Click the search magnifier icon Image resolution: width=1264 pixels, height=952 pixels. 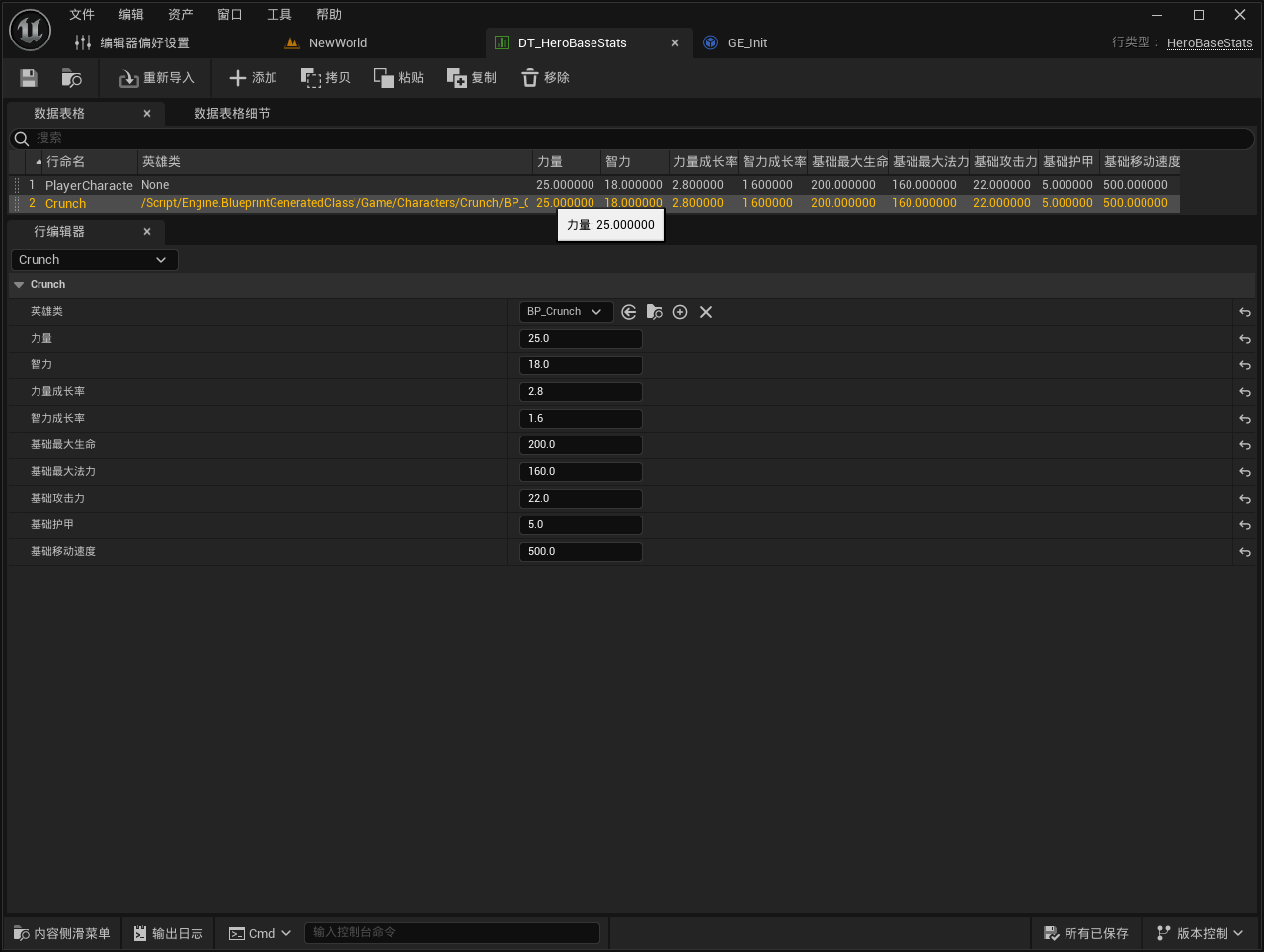pos(21,139)
